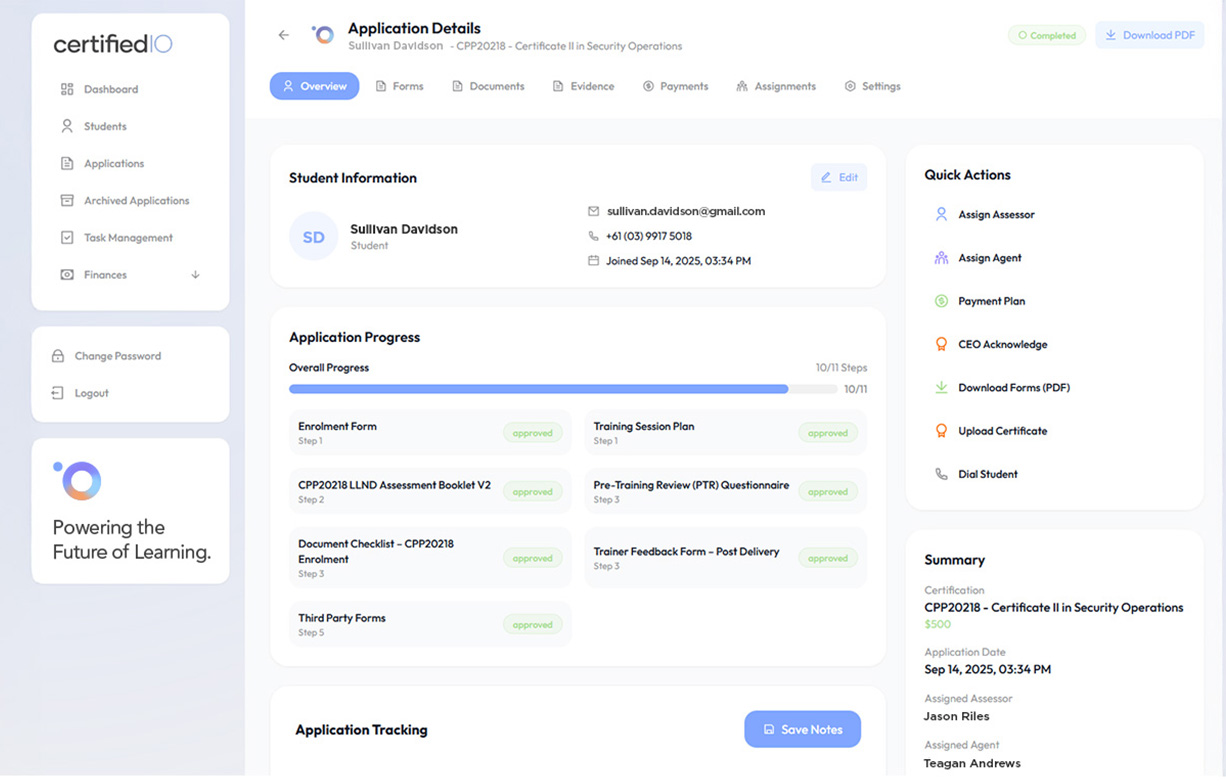Click the Save Notes button
This screenshot has height=781, width=1226.
pos(802,729)
